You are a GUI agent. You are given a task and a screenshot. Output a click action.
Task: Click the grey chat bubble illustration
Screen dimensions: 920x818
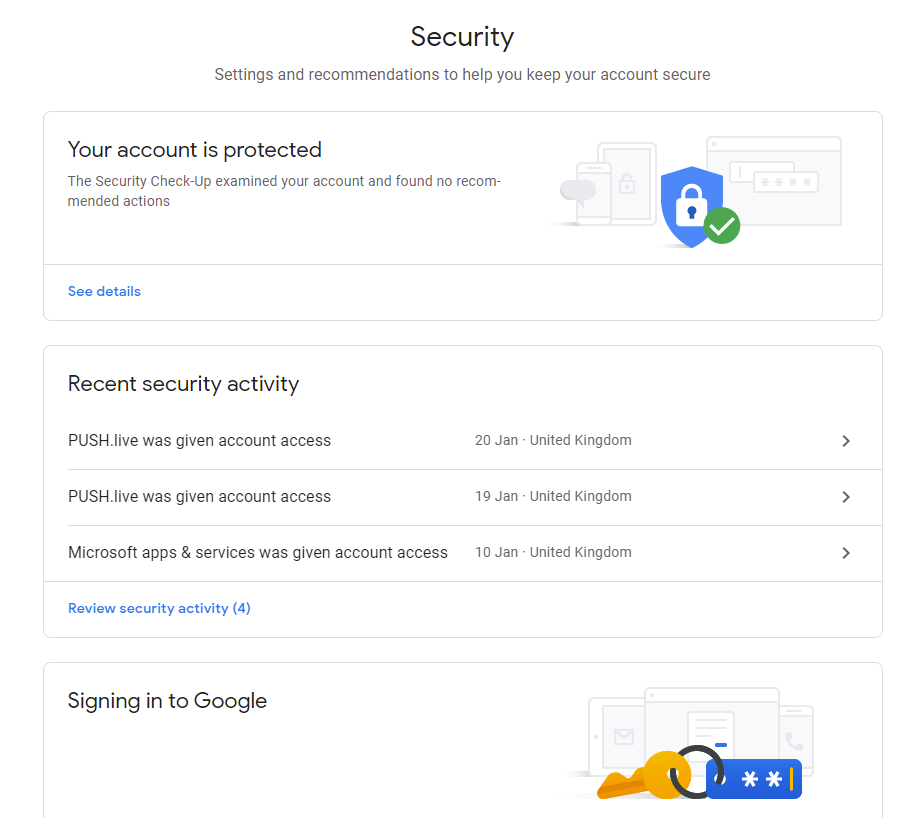(578, 191)
